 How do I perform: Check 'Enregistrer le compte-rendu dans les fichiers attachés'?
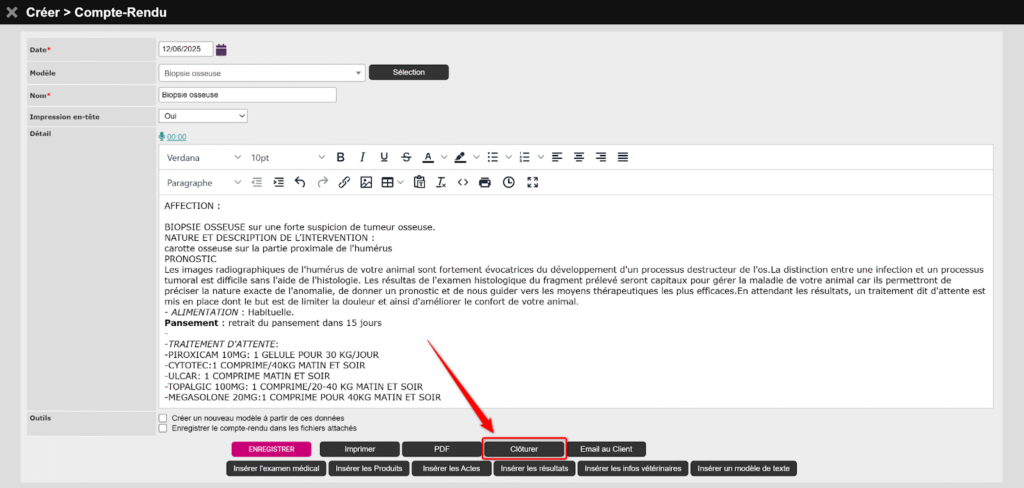click(163, 428)
